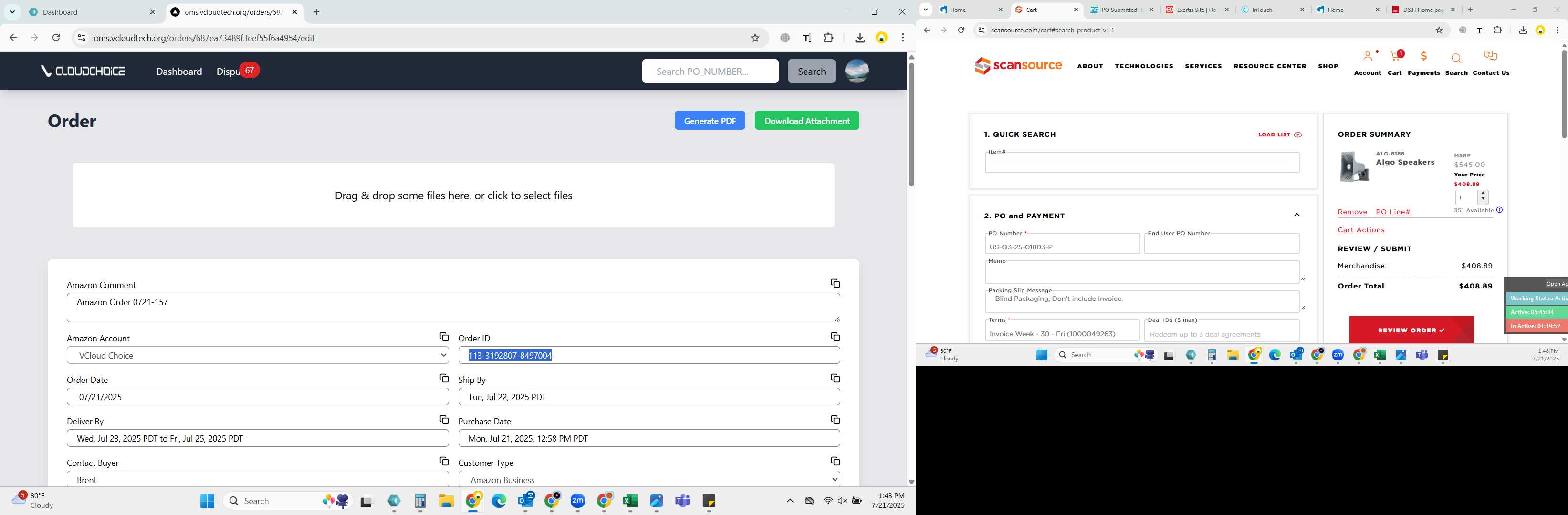
Task: Copy the Order ID value
Action: [x=835, y=337]
